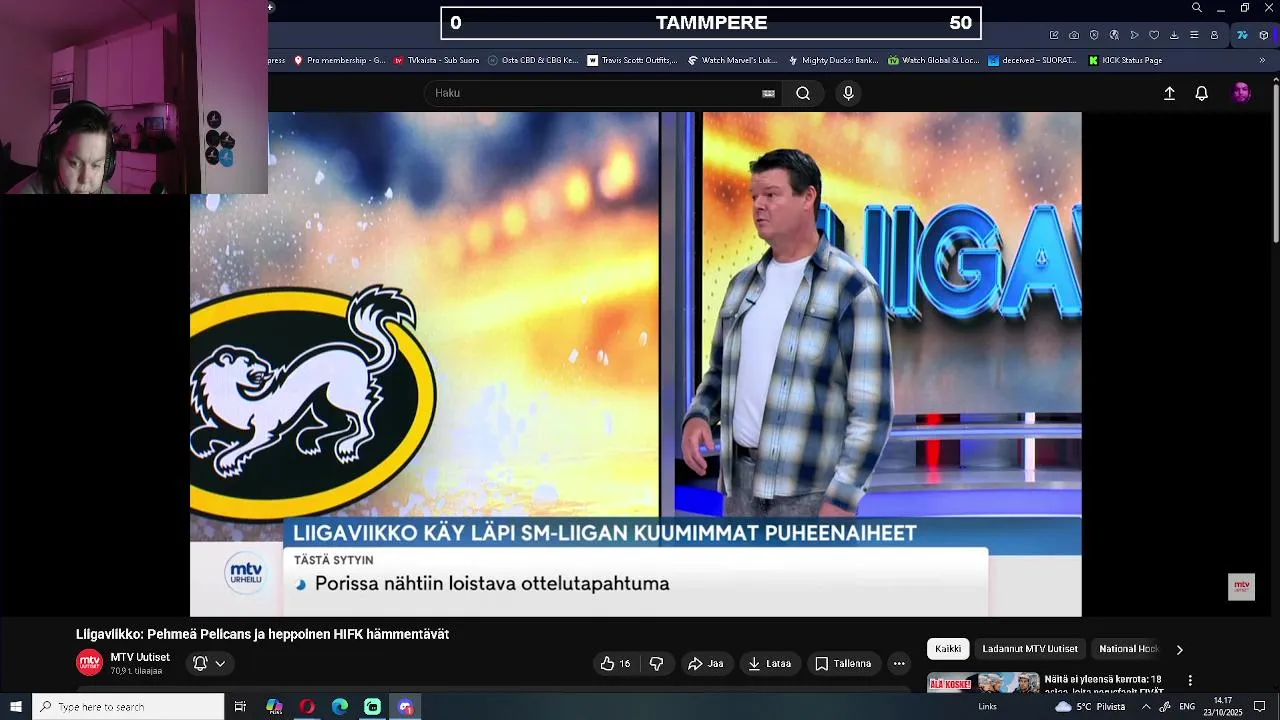Open the browser easy setup menu icon
This screenshot has width=1280, height=720.
[x=1194, y=35]
